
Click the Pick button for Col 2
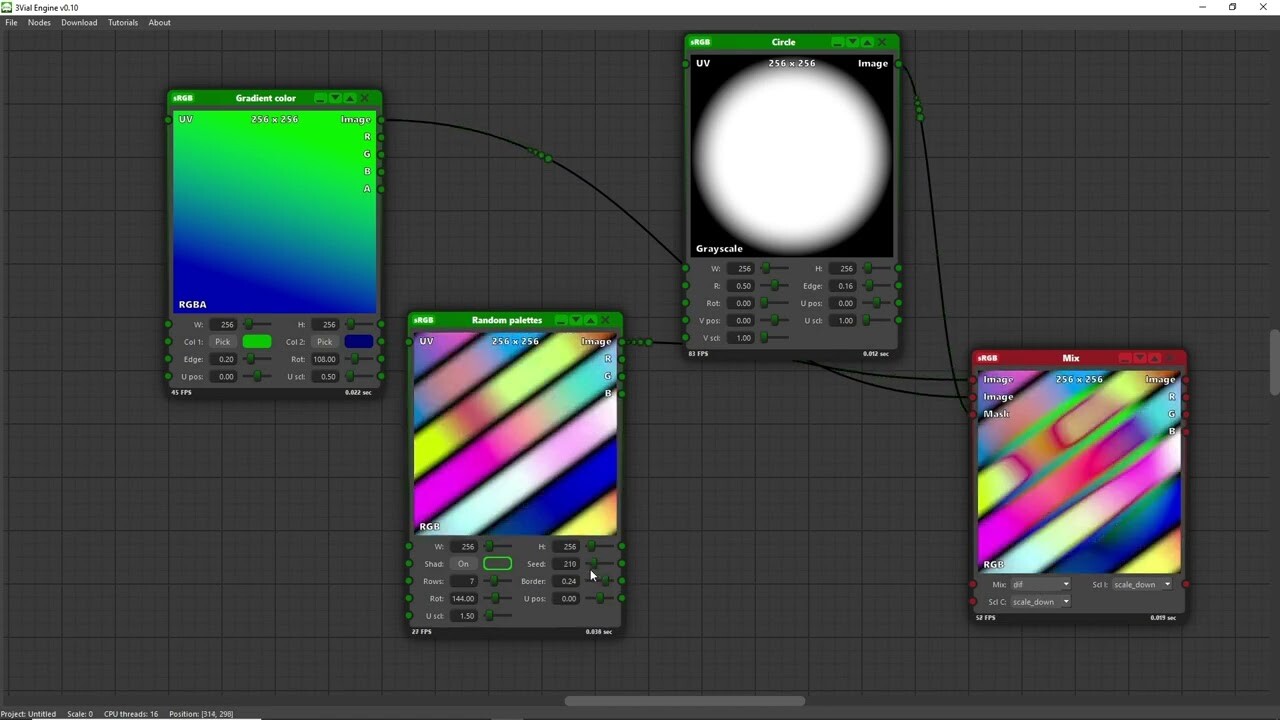pos(324,341)
